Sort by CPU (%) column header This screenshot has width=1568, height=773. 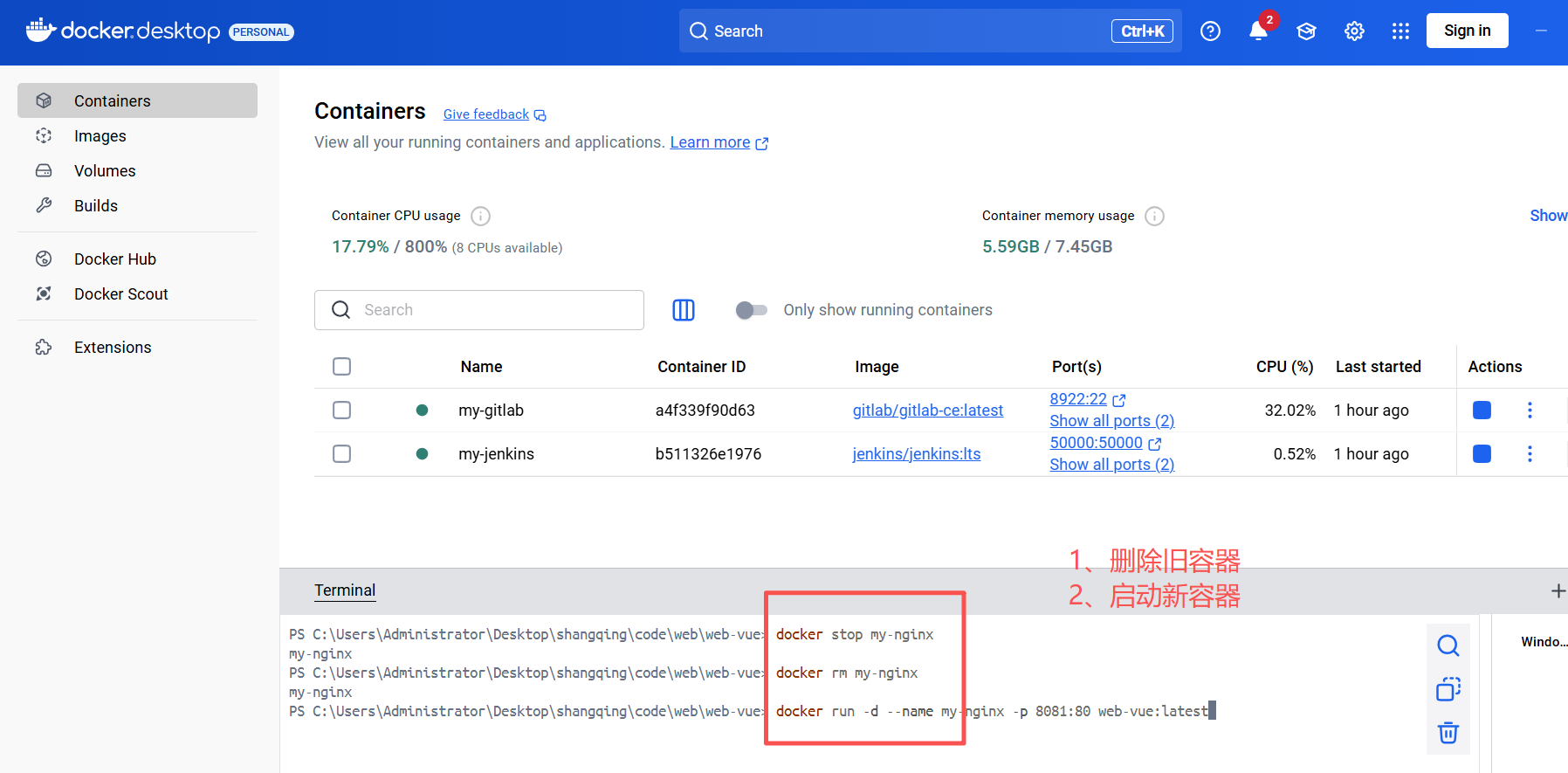(1284, 367)
